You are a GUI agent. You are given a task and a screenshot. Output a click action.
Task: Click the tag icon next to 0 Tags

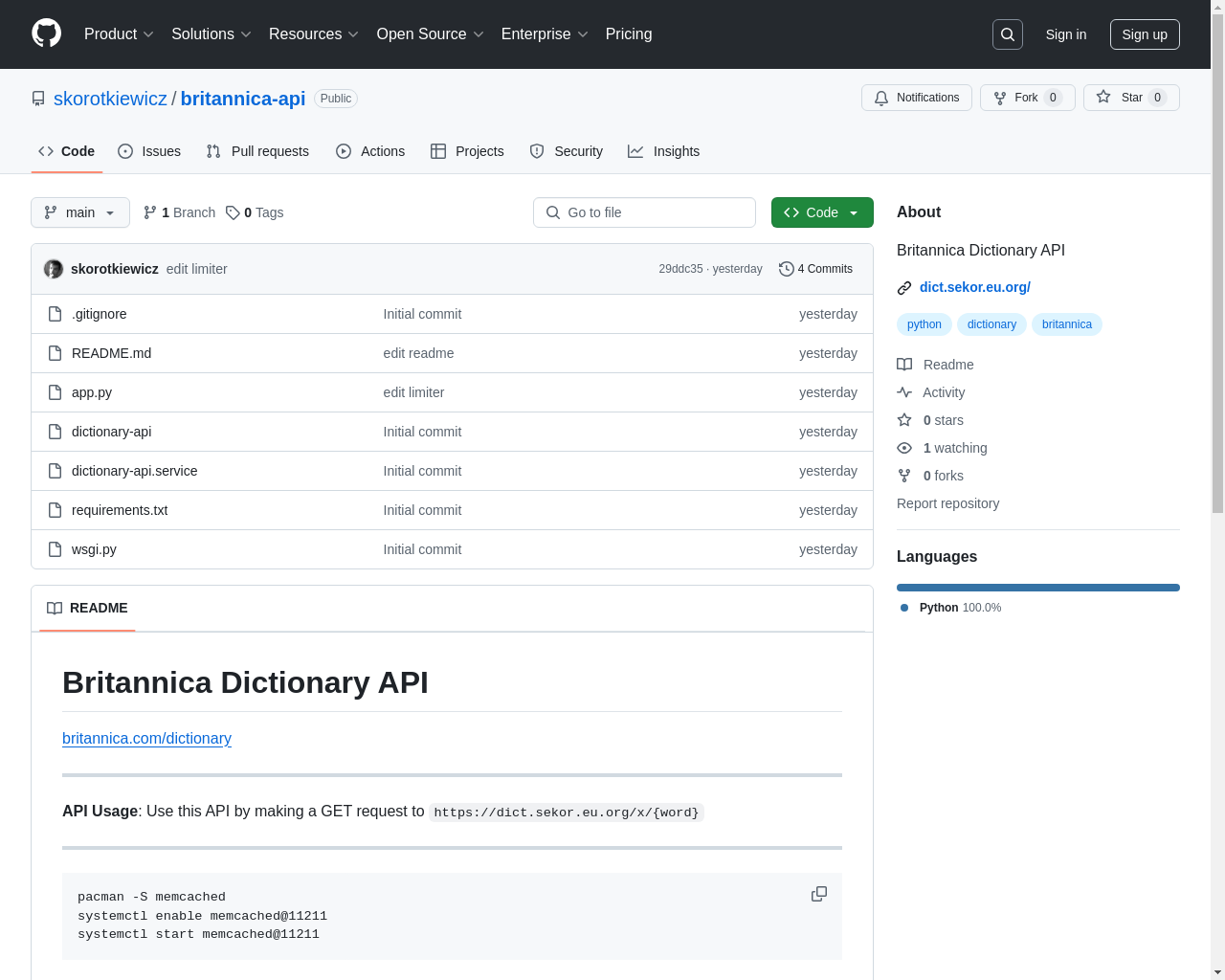[233, 212]
